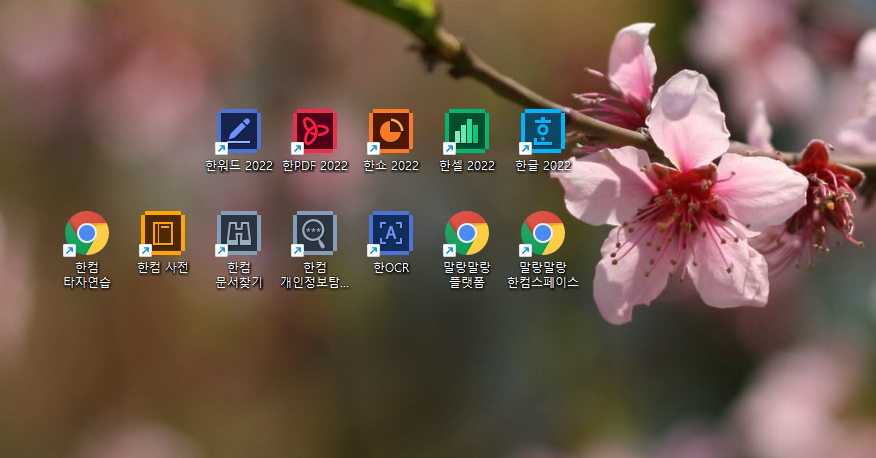Launch the 한PDF 2022 shortcut icon
Viewport: 876px width, 458px height.
[x=315, y=131]
